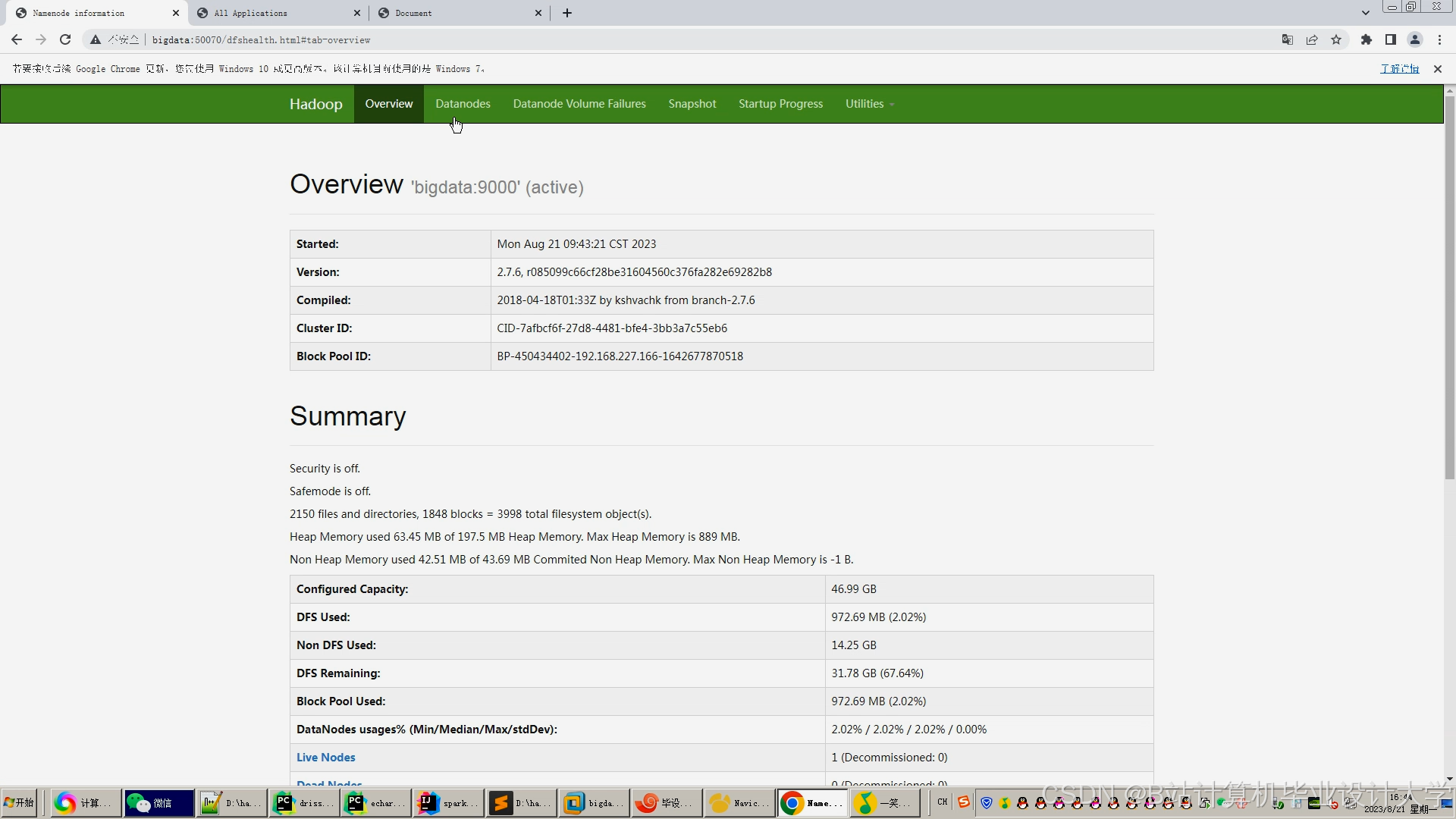1456x819 pixels.
Task: Click the Hadoop brand link
Action: click(315, 104)
